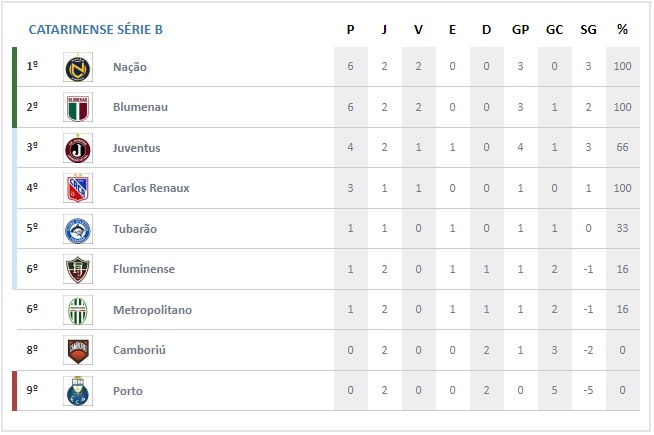
Task: Open the Metropolitano striped crest
Action: coord(78,310)
